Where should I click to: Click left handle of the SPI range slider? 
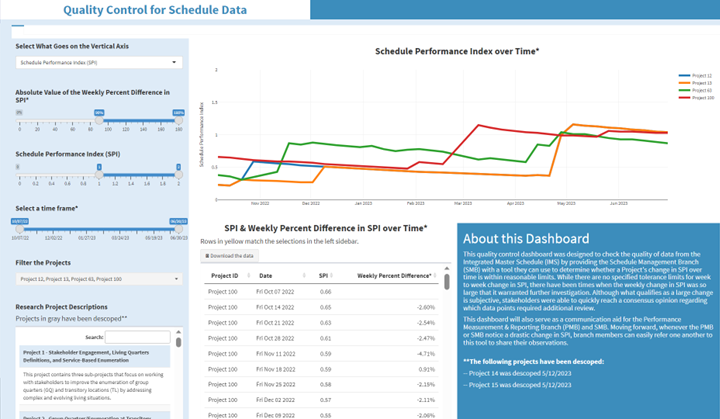coord(99,173)
